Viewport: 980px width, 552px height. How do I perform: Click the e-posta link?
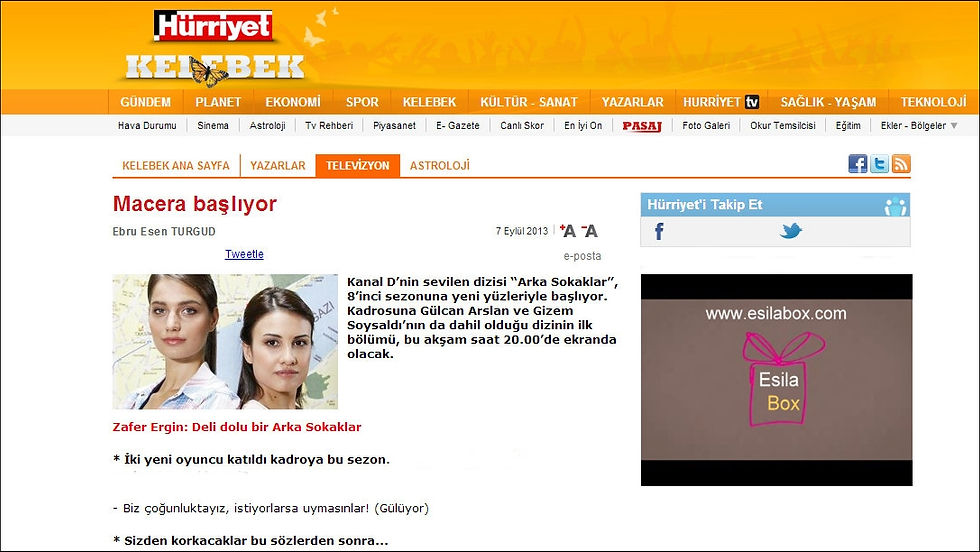582,256
